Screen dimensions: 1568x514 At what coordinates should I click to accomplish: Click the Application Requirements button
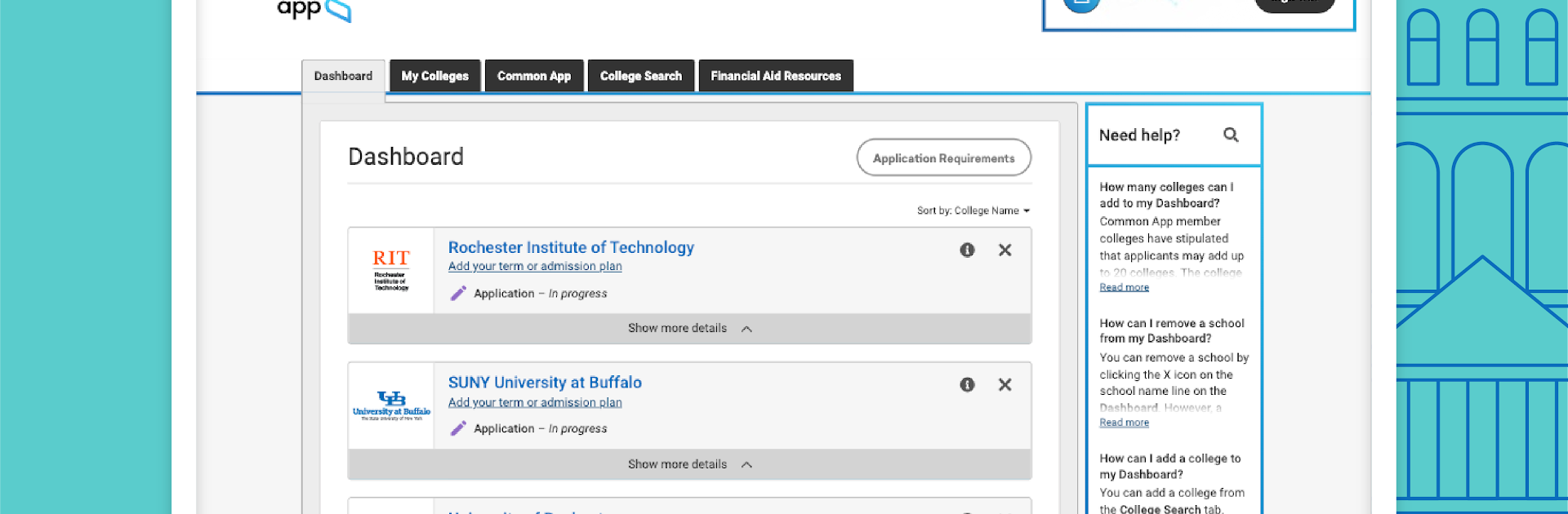[944, 157]
